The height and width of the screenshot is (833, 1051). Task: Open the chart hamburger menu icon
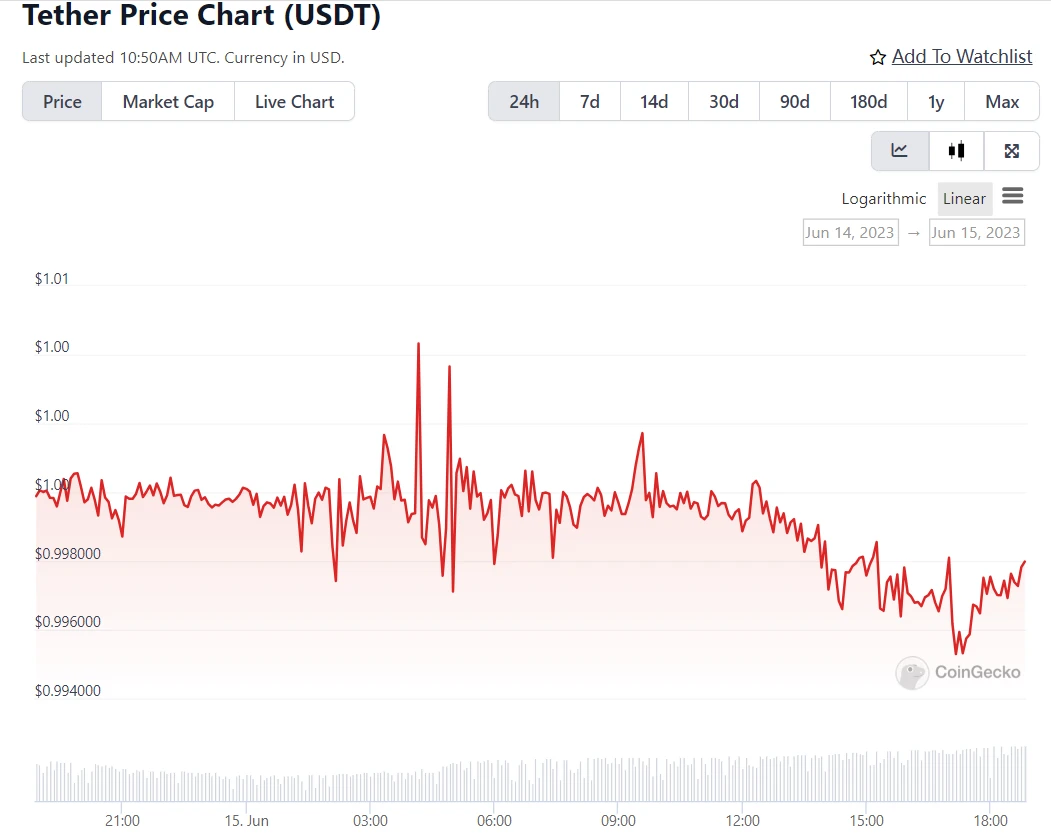point(1012,197)
